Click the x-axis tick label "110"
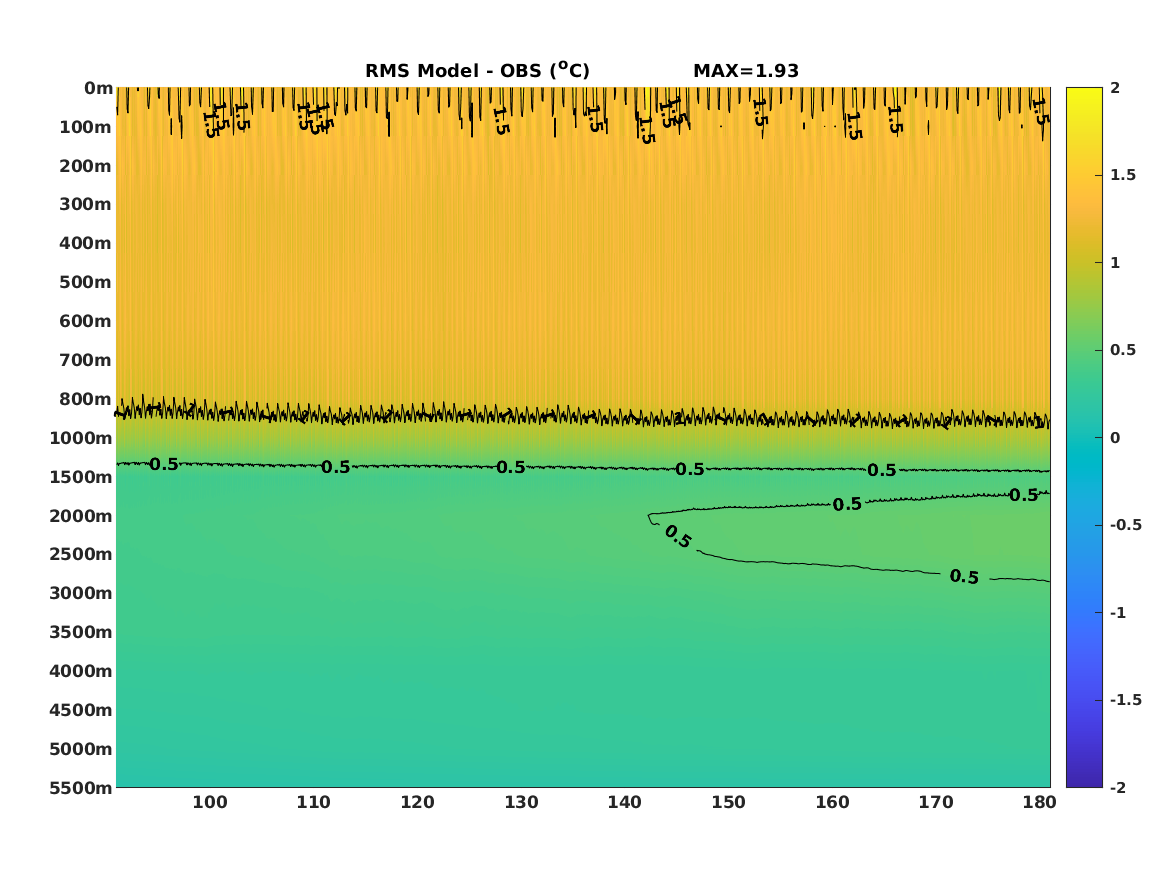The width and height of the screenshot is (1167, 875). [313, 802]
